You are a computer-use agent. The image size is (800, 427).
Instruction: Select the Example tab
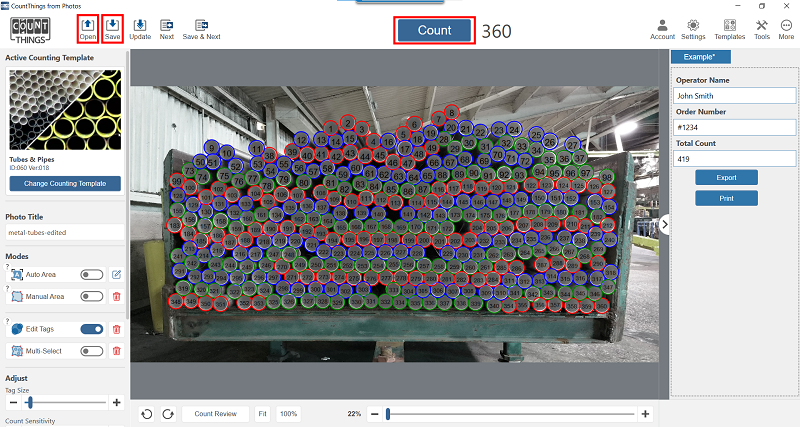(x=700, y=57)
